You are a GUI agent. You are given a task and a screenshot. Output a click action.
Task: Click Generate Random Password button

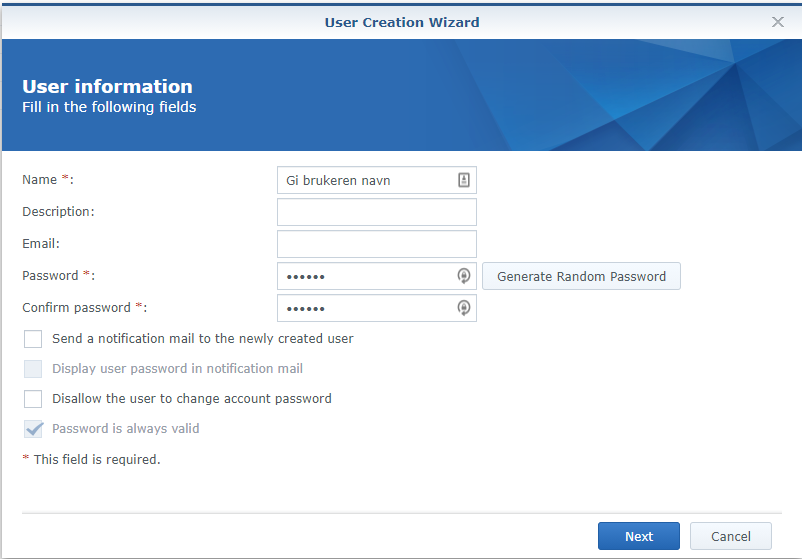coord(581,277)
